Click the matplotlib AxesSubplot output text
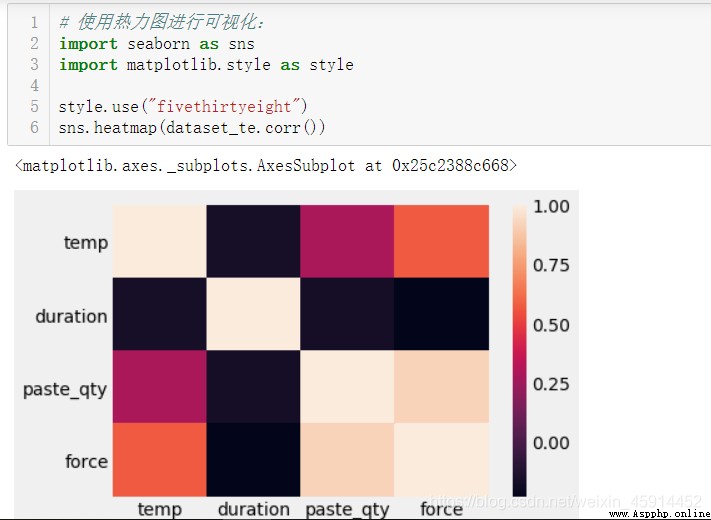Viewport: 711px width, 520px height. click(266, 165)
